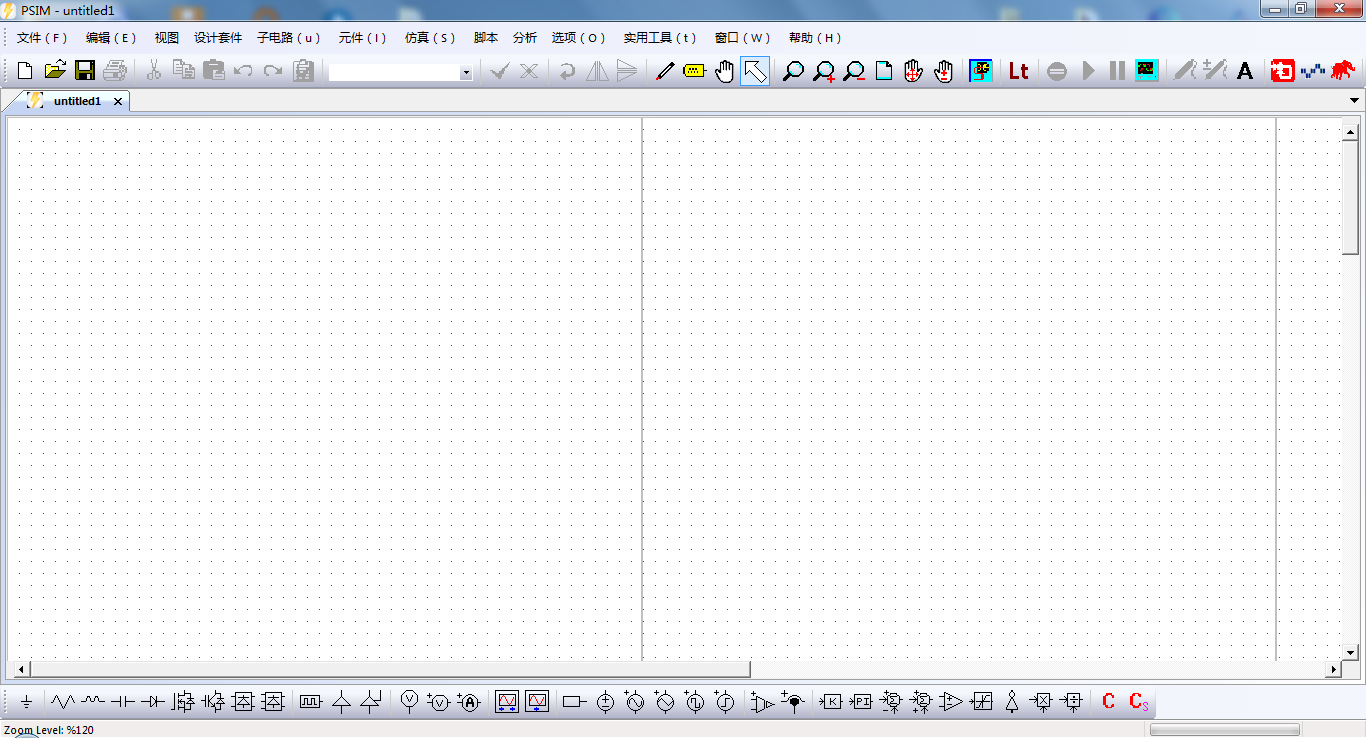Open the 视图 menu
Screen dimensions: 1366x738
[x=167, y=38]
